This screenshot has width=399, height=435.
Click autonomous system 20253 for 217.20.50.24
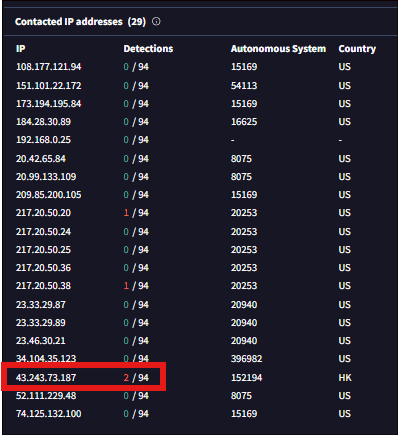tap(244, 232)
